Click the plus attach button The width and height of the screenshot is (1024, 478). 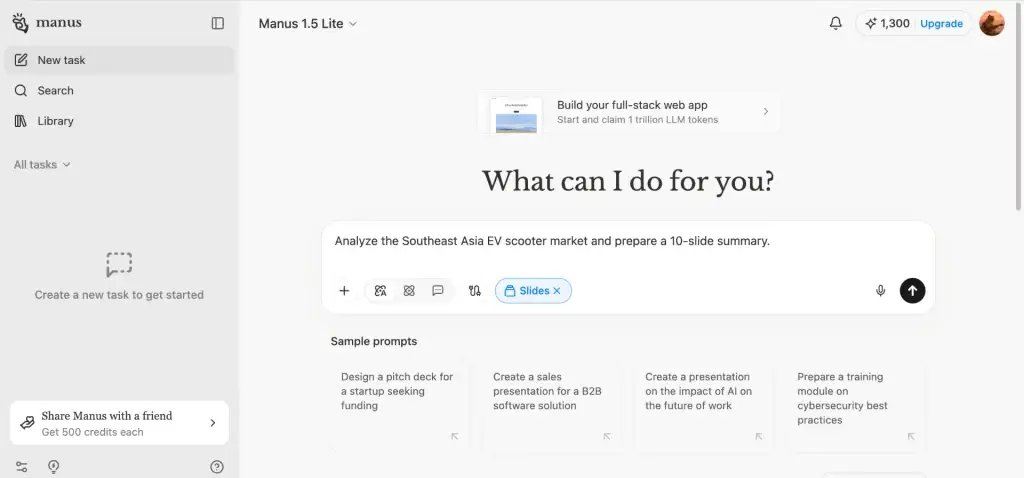[344, 291]
